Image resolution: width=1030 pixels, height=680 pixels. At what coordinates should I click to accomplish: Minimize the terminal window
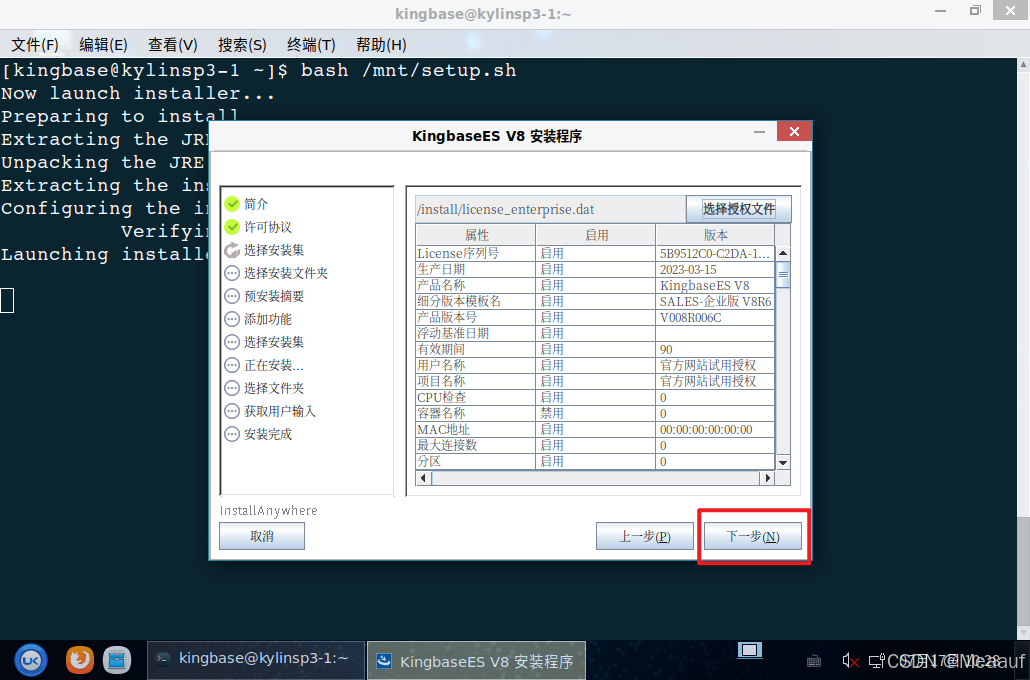click(941, 11)
